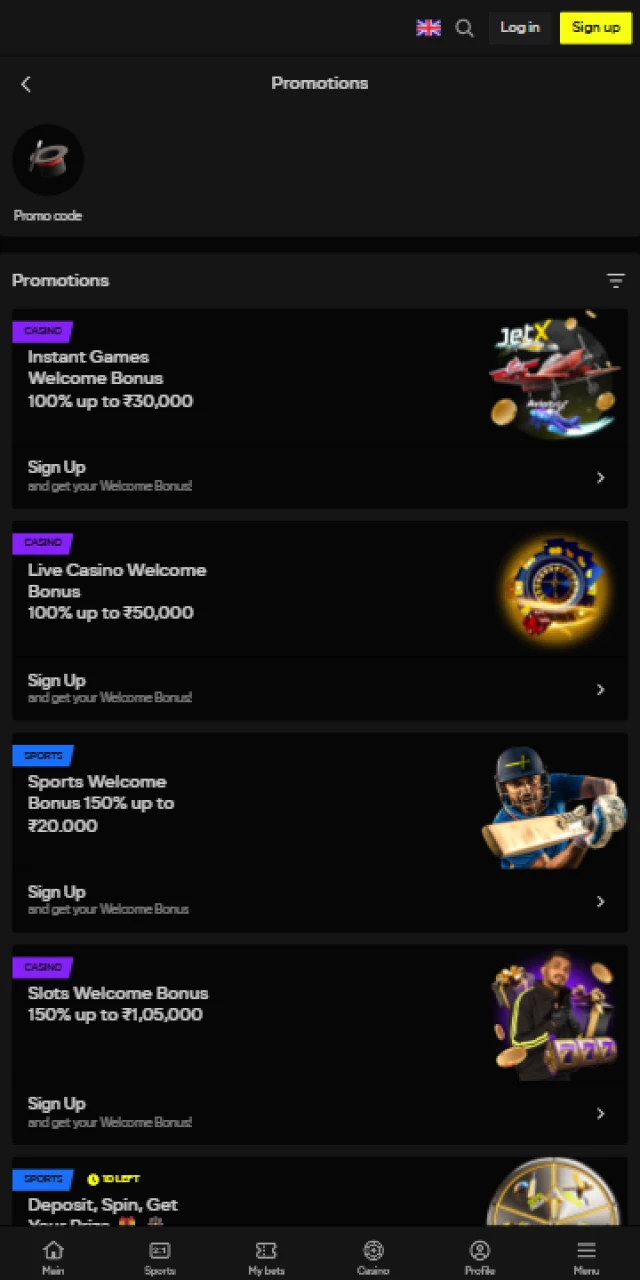Click the yellow Sign up button
640x1280 pixels.
pyautogui.click(x=596, y=28)
